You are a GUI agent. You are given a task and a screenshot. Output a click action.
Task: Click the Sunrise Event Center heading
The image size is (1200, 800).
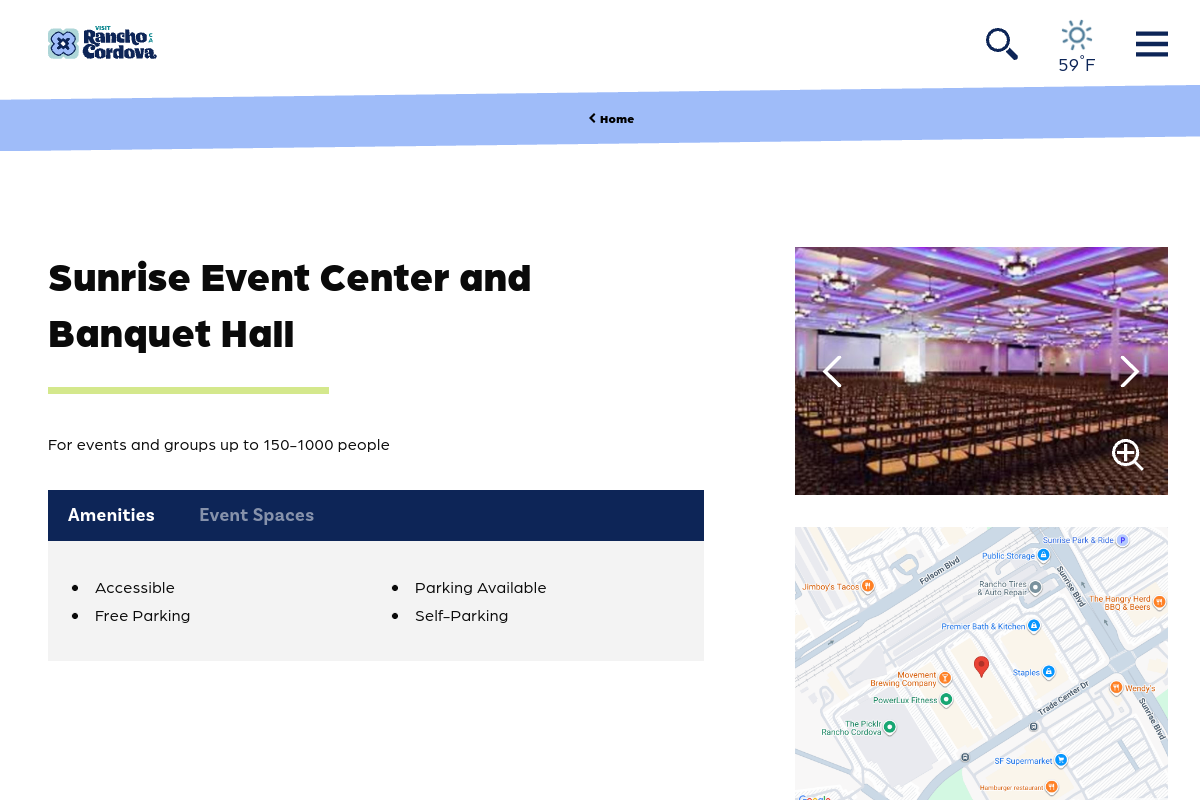coord(290,305)
